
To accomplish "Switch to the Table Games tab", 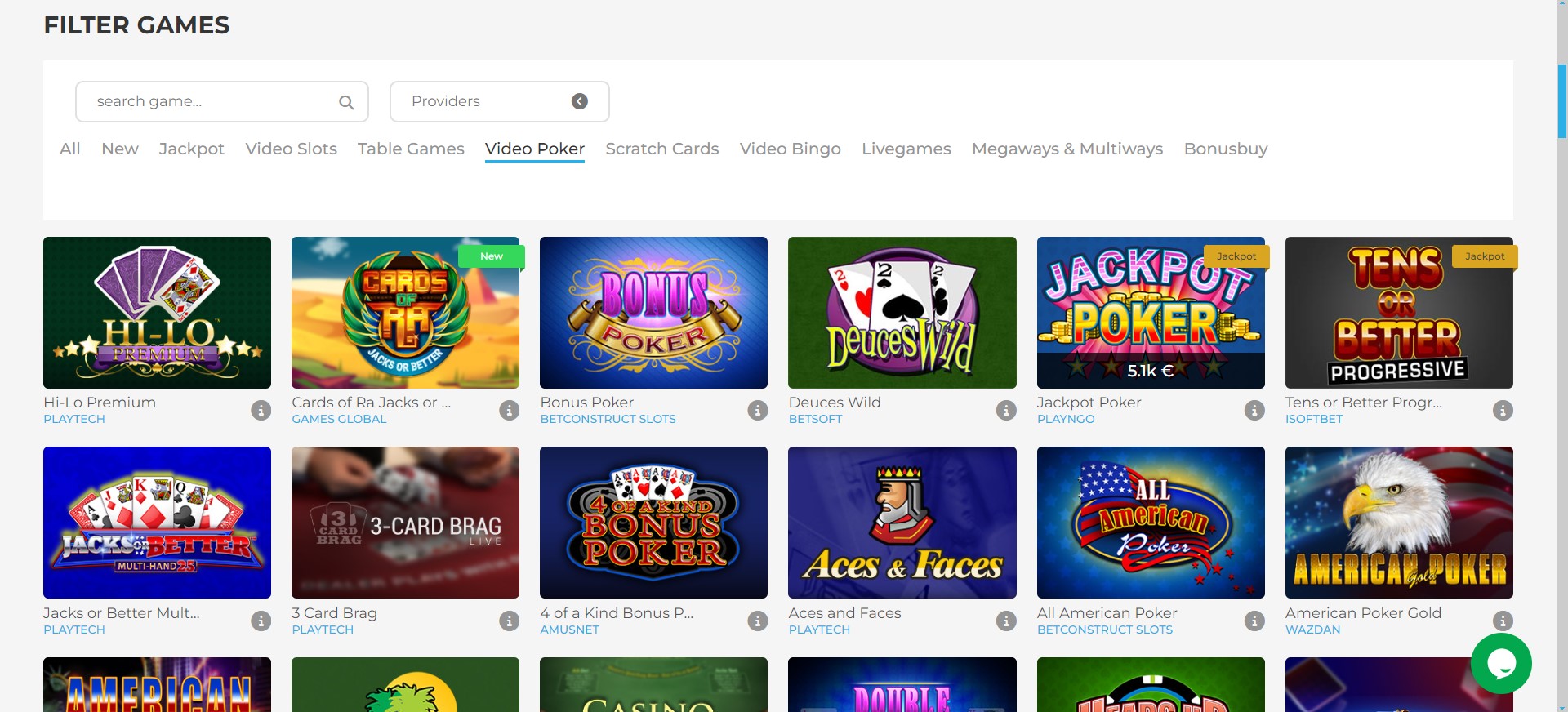I will (x=411, y=149).
